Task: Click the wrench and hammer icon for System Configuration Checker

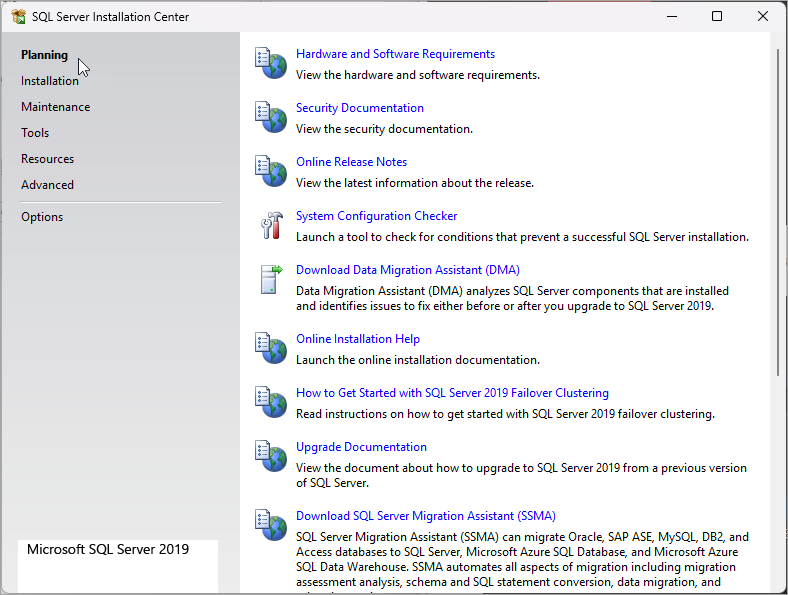Action: (271, 225)
